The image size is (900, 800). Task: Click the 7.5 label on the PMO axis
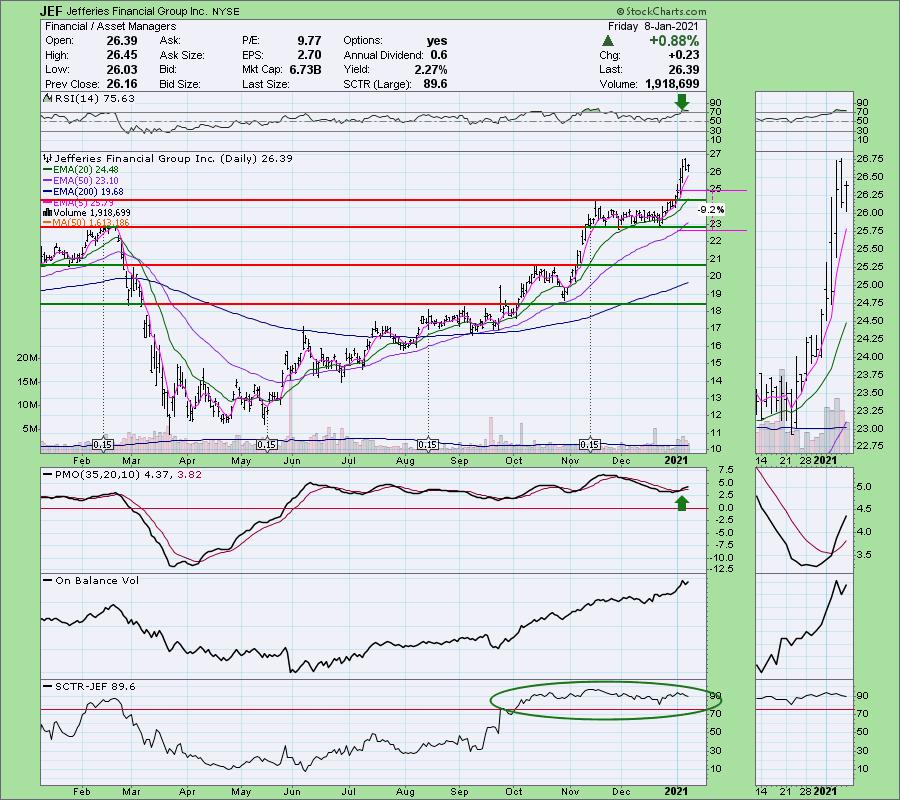pos(726,469)
